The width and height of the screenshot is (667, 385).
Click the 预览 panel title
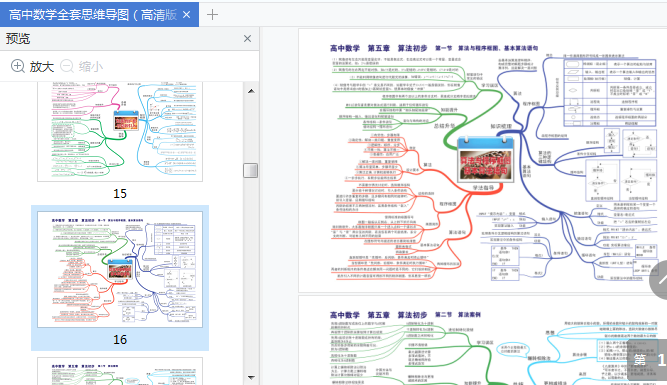tap(18, 39)
